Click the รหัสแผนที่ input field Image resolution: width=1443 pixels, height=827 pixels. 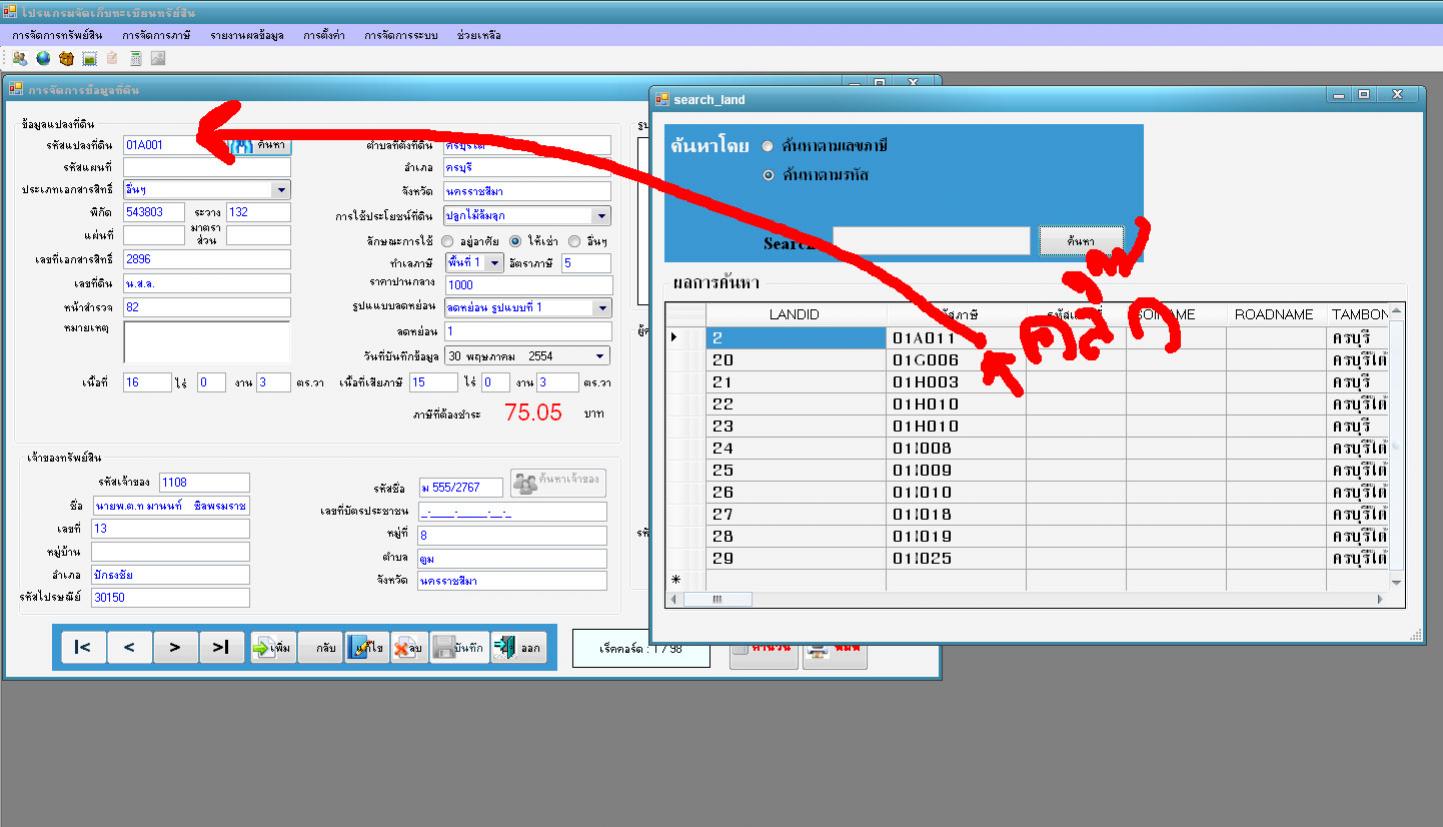click(207, 166)
